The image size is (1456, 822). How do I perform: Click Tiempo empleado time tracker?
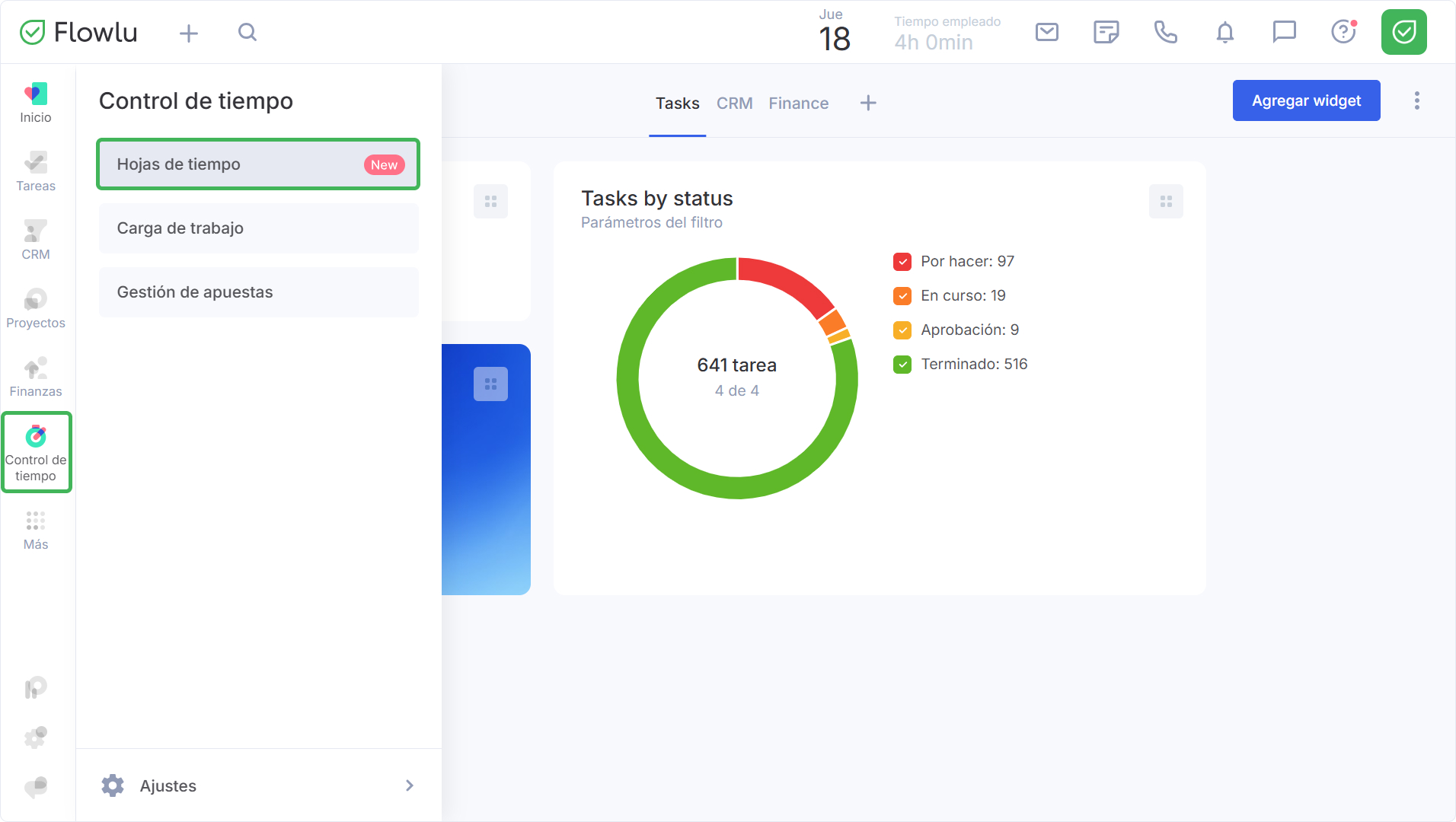(x=947, y=33)
